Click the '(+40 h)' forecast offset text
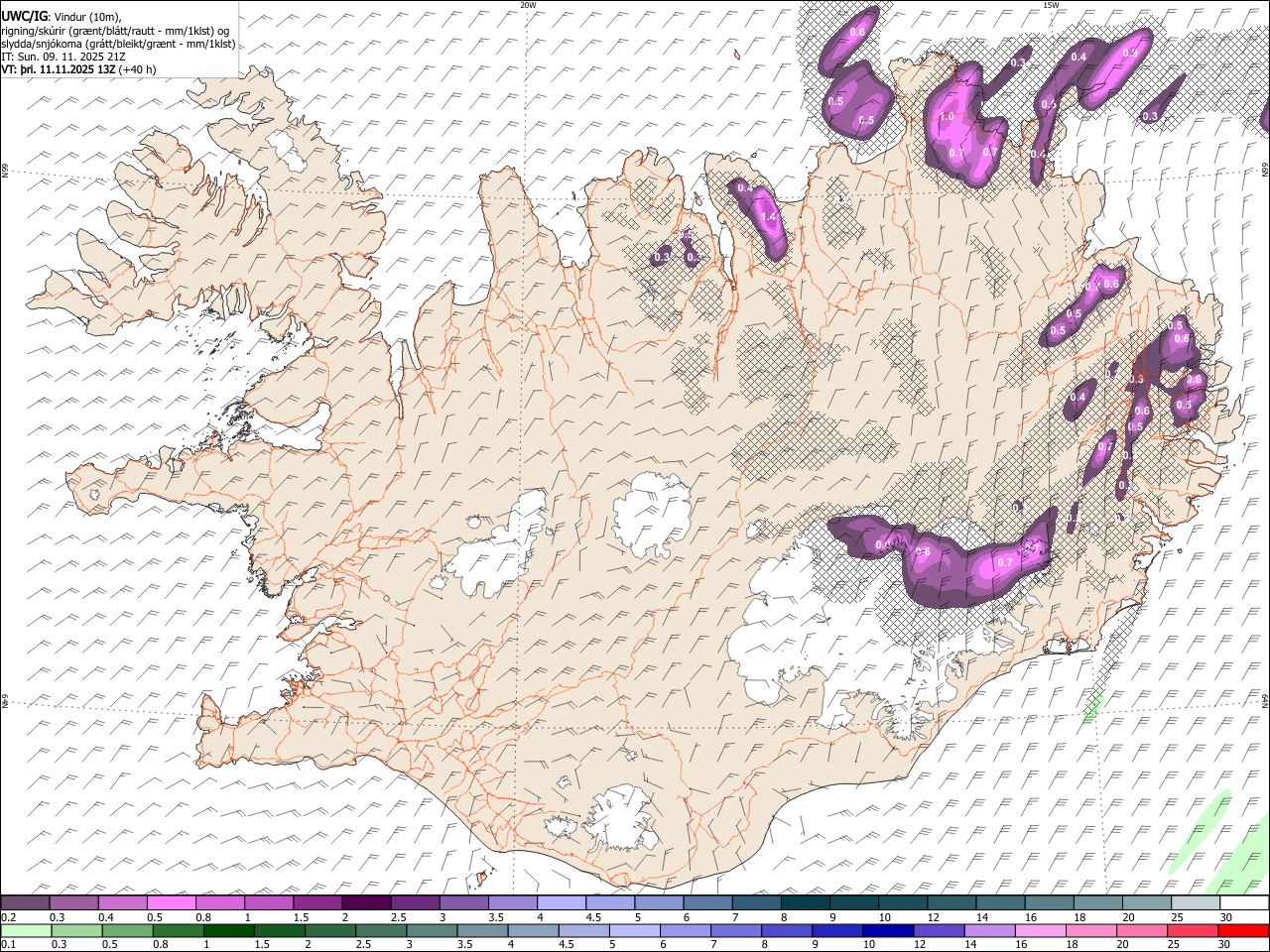 coord(138,69)
